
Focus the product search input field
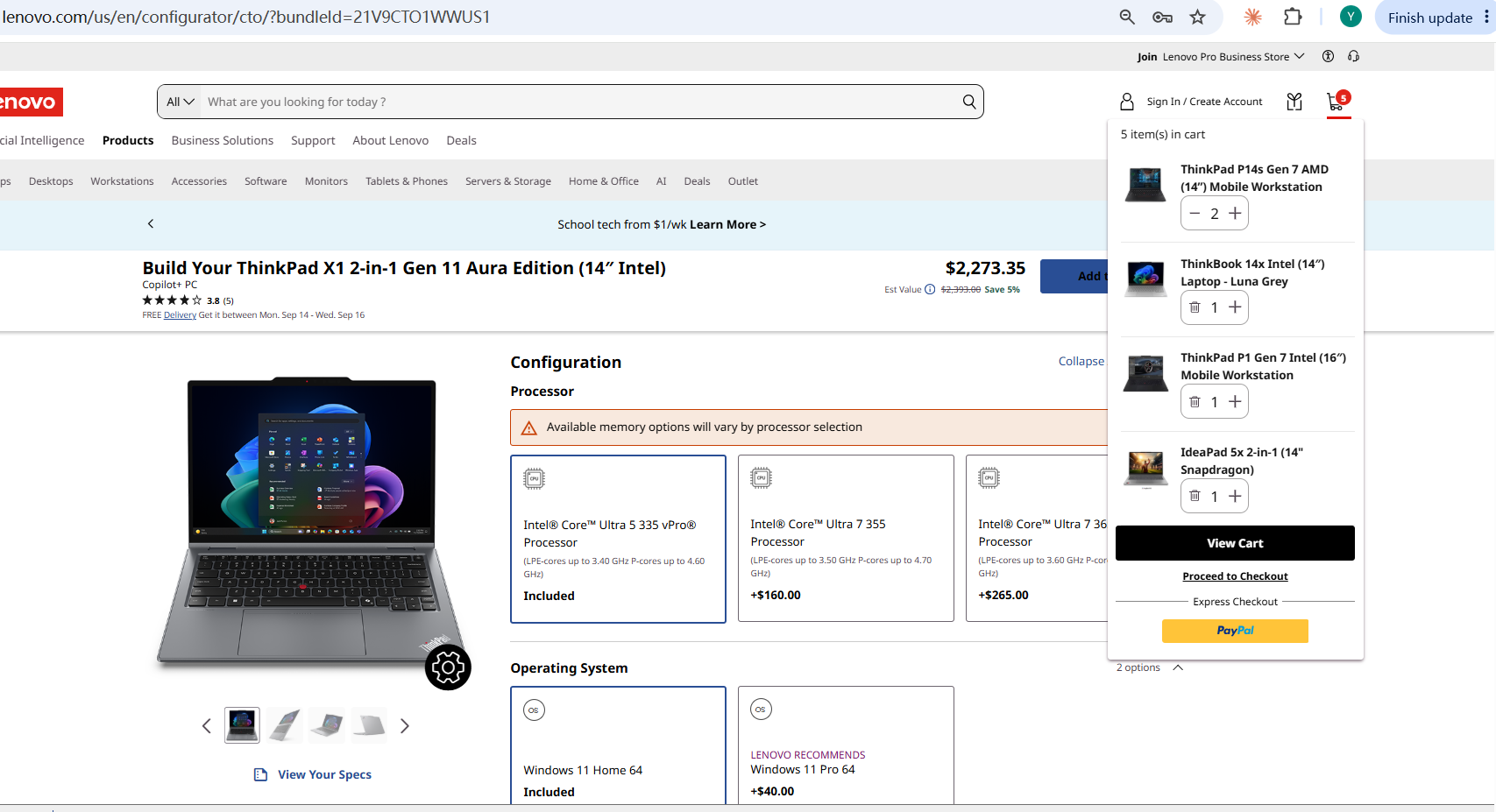pyautogui.click(x=578, y=102)
